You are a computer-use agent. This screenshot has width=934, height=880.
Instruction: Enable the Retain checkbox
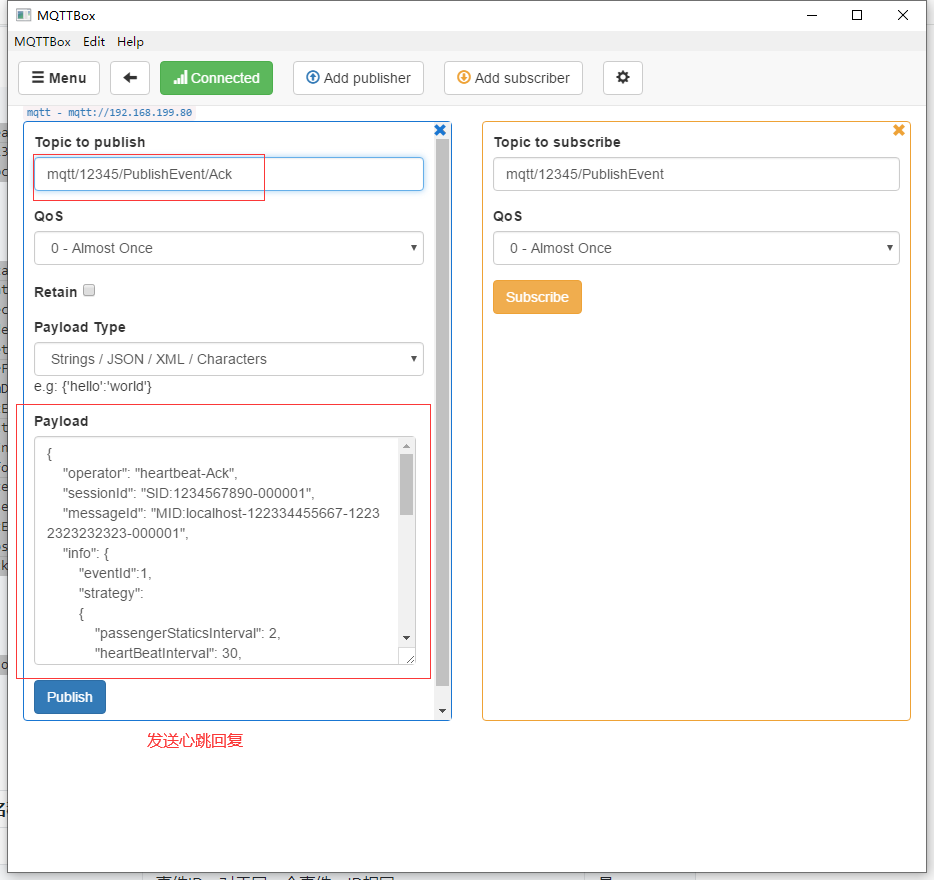click(x=89, y=291)
